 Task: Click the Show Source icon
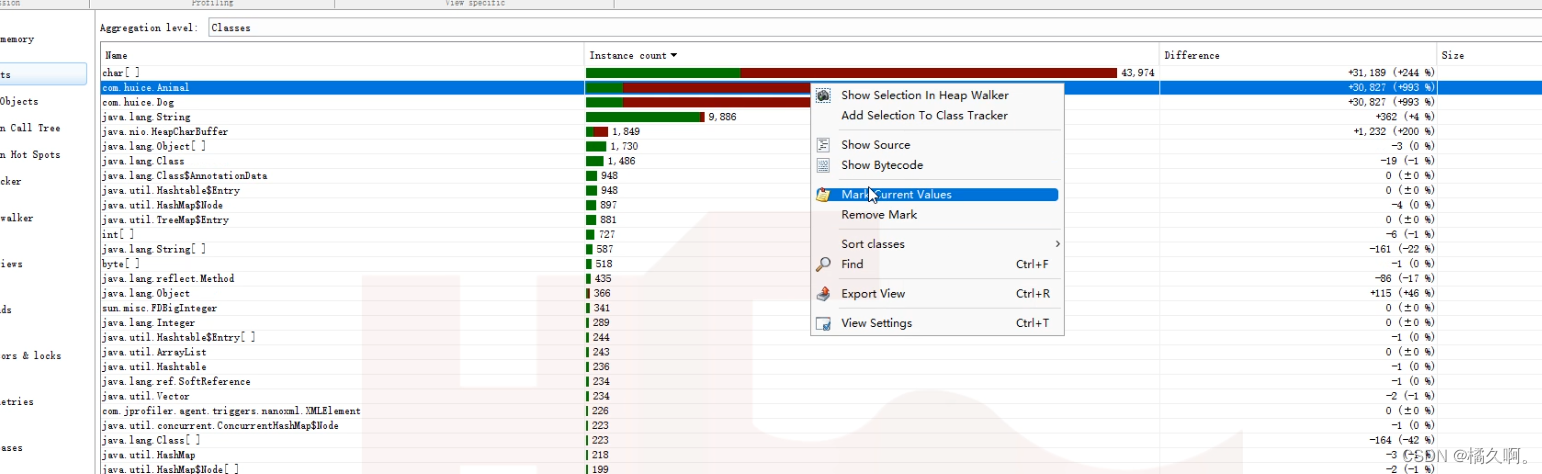[823, 145]
